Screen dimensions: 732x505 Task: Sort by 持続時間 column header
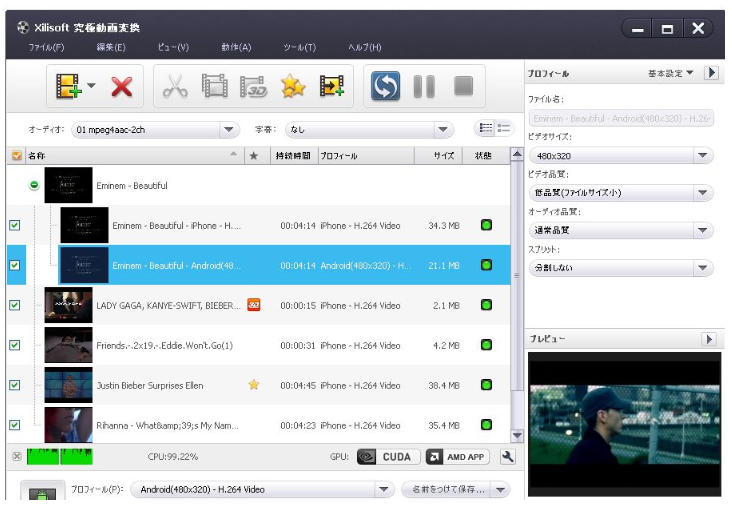pos(293,155)
